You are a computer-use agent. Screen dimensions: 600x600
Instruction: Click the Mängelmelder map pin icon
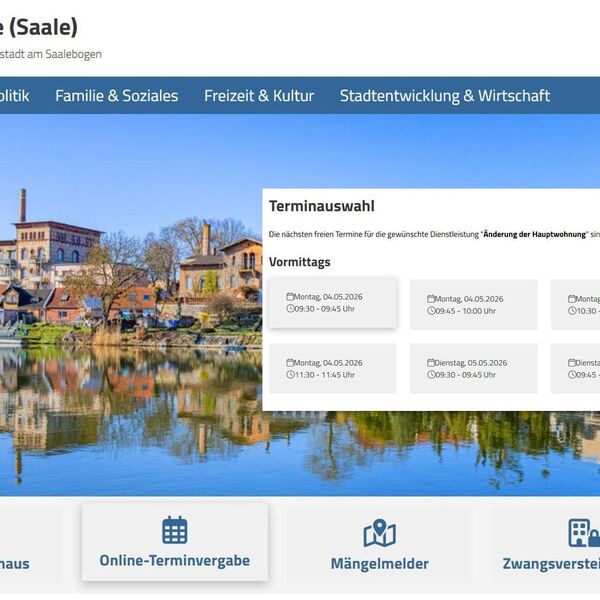(380, 533)
